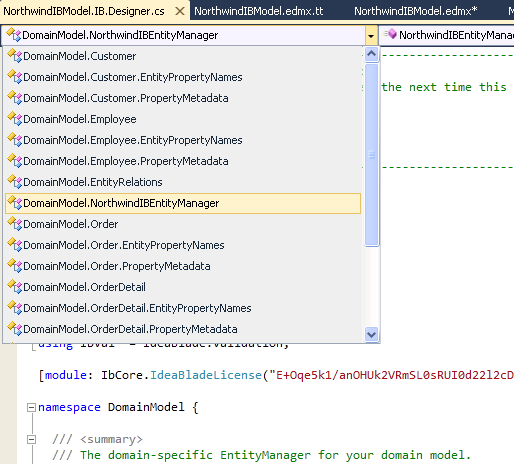Click icon of highlighted NorthwindIBEntityManager list entry
This screenshot has height=464, width=514.
point(15,202)
